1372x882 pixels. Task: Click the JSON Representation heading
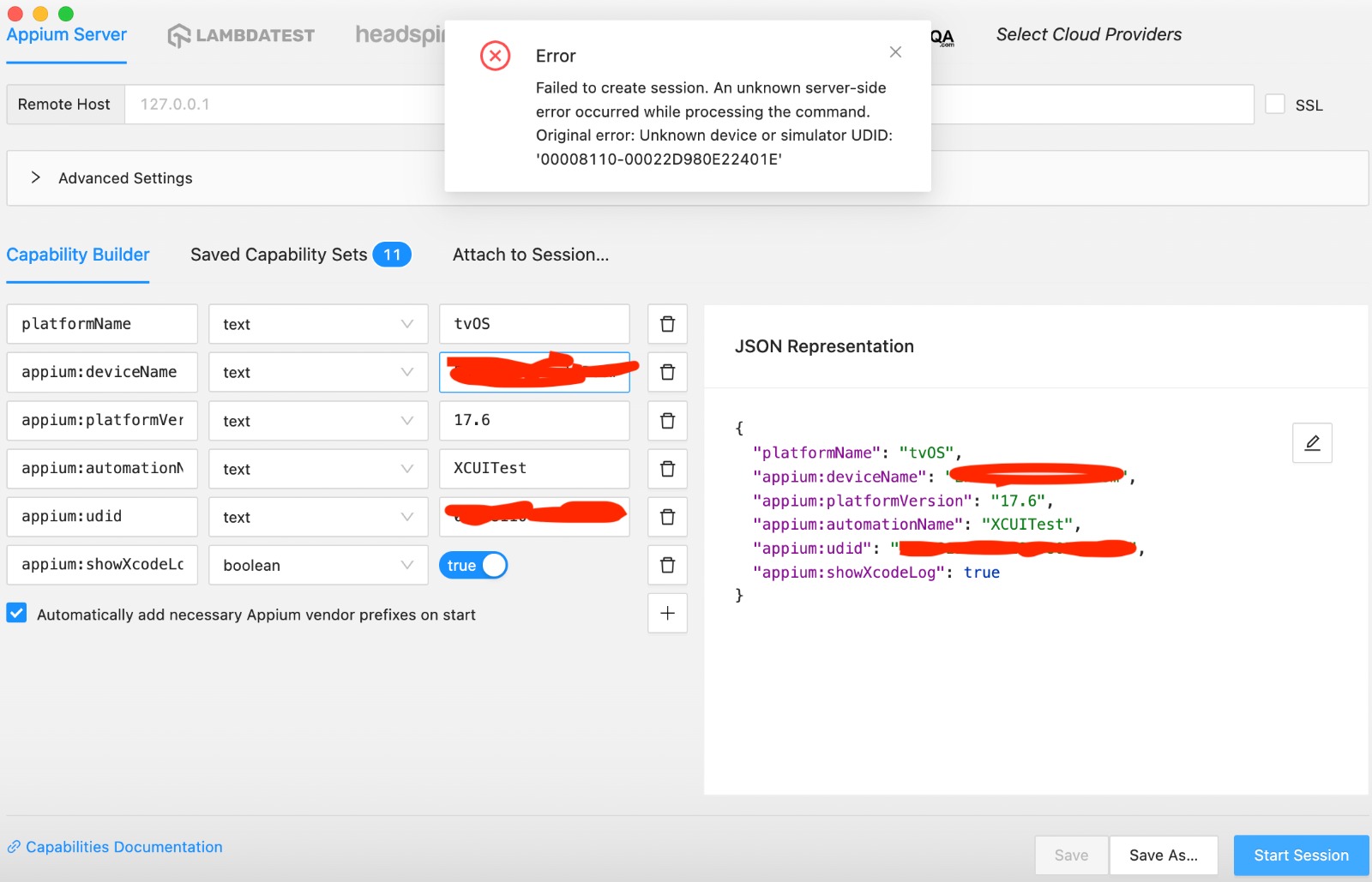point(824,346)
